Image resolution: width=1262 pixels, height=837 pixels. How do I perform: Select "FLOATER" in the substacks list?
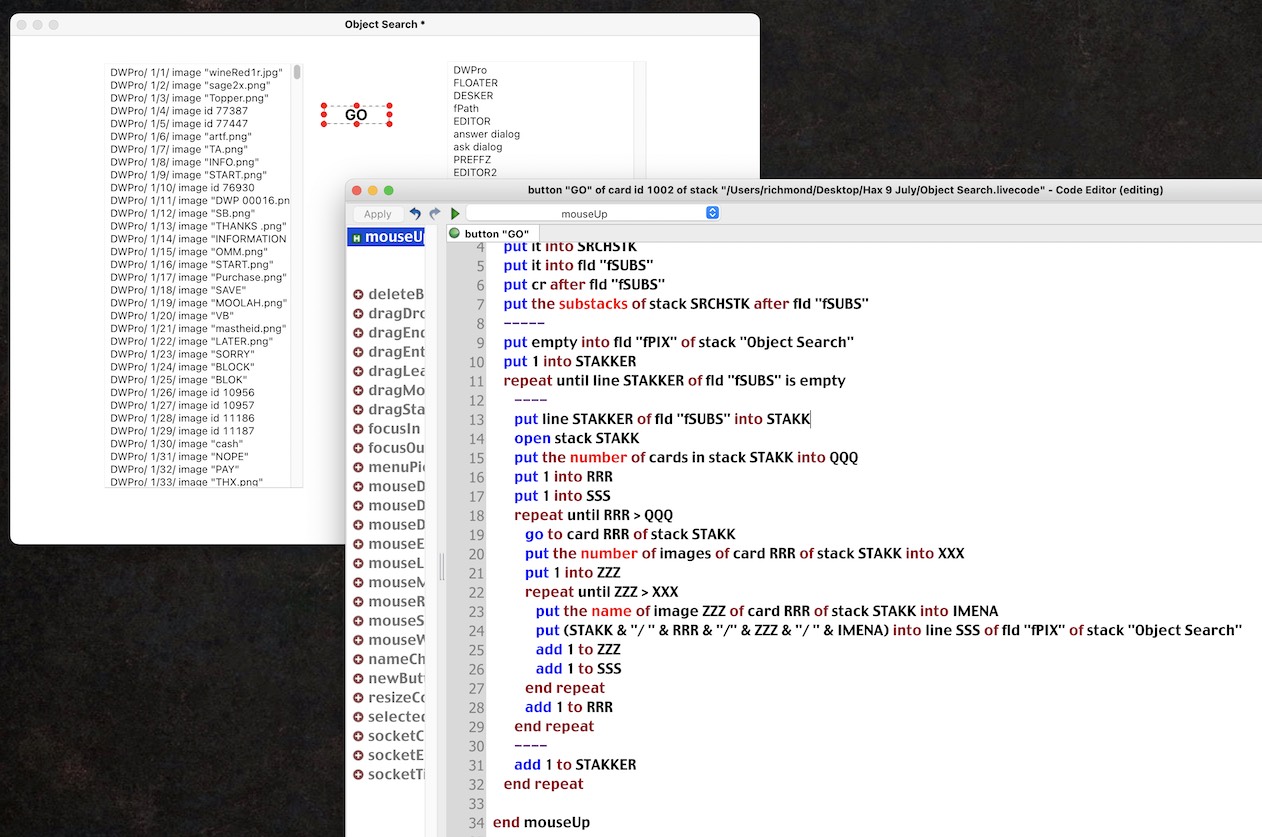475,83
